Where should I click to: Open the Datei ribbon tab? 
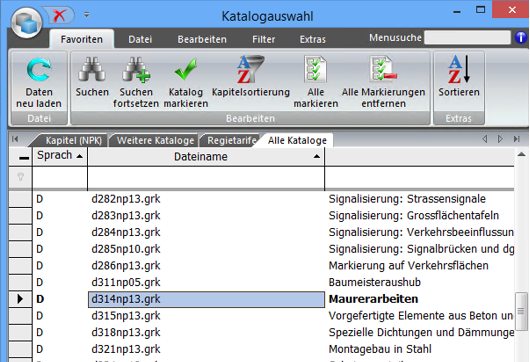(x=140, y=39)
